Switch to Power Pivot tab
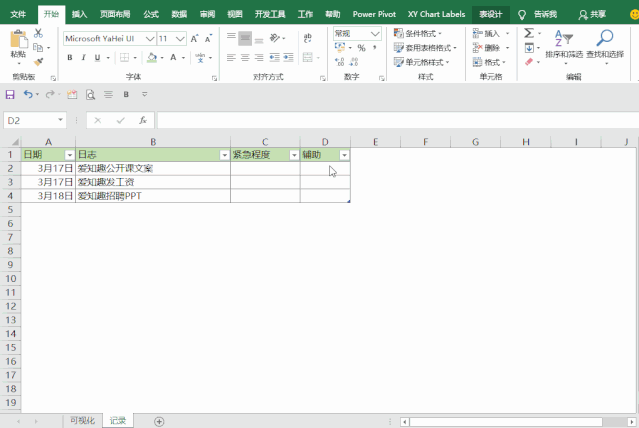 pos(374,14)
